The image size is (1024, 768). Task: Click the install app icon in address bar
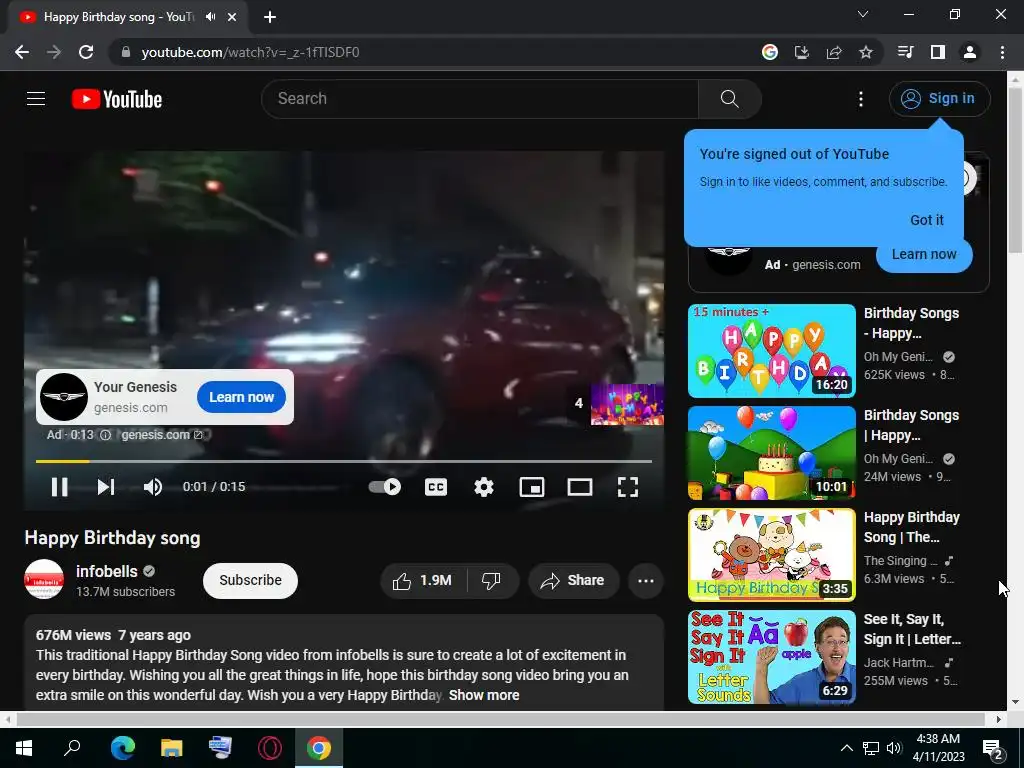(x=801, y=52)
